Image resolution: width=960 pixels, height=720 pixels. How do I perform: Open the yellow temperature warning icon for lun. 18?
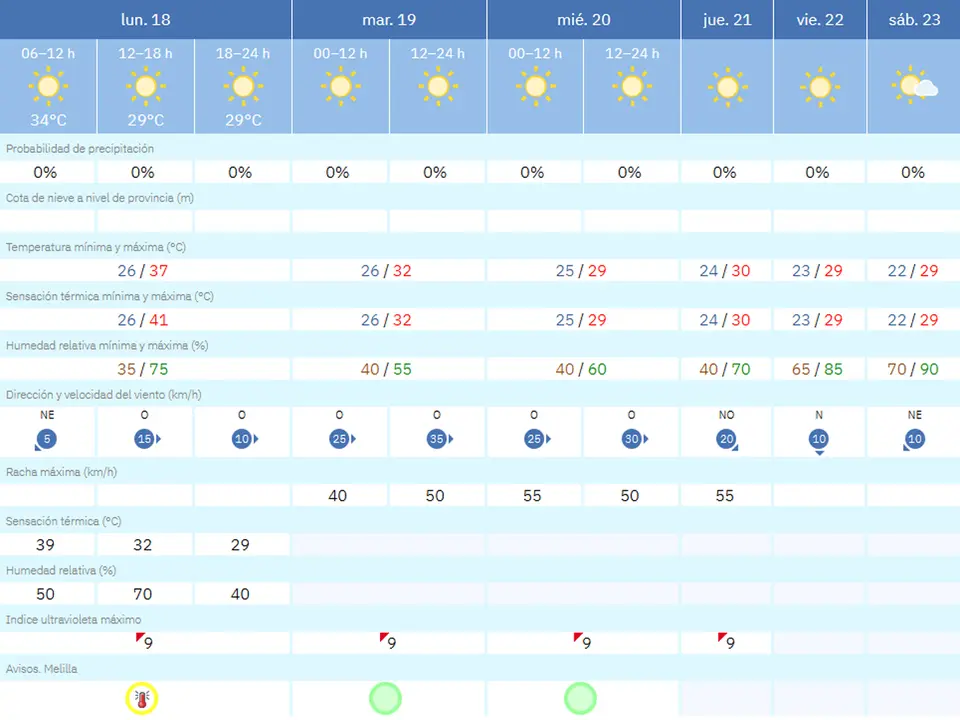click(141, 699)
